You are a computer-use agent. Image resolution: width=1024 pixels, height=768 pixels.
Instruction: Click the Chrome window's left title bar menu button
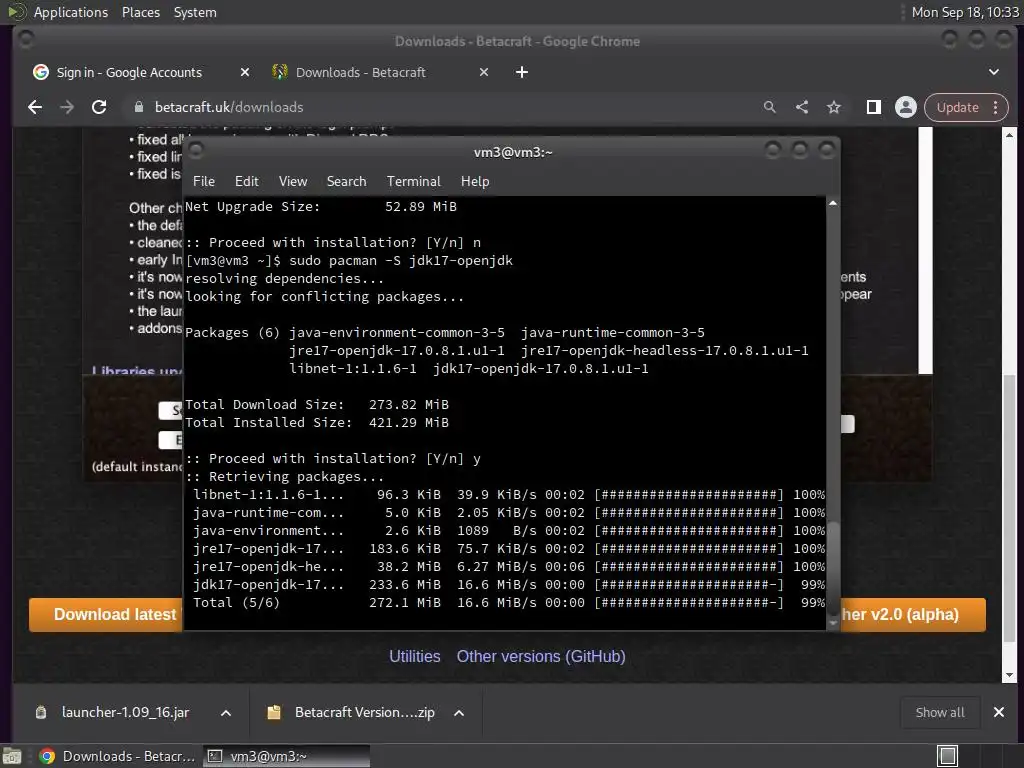click(x=26, y=40)
